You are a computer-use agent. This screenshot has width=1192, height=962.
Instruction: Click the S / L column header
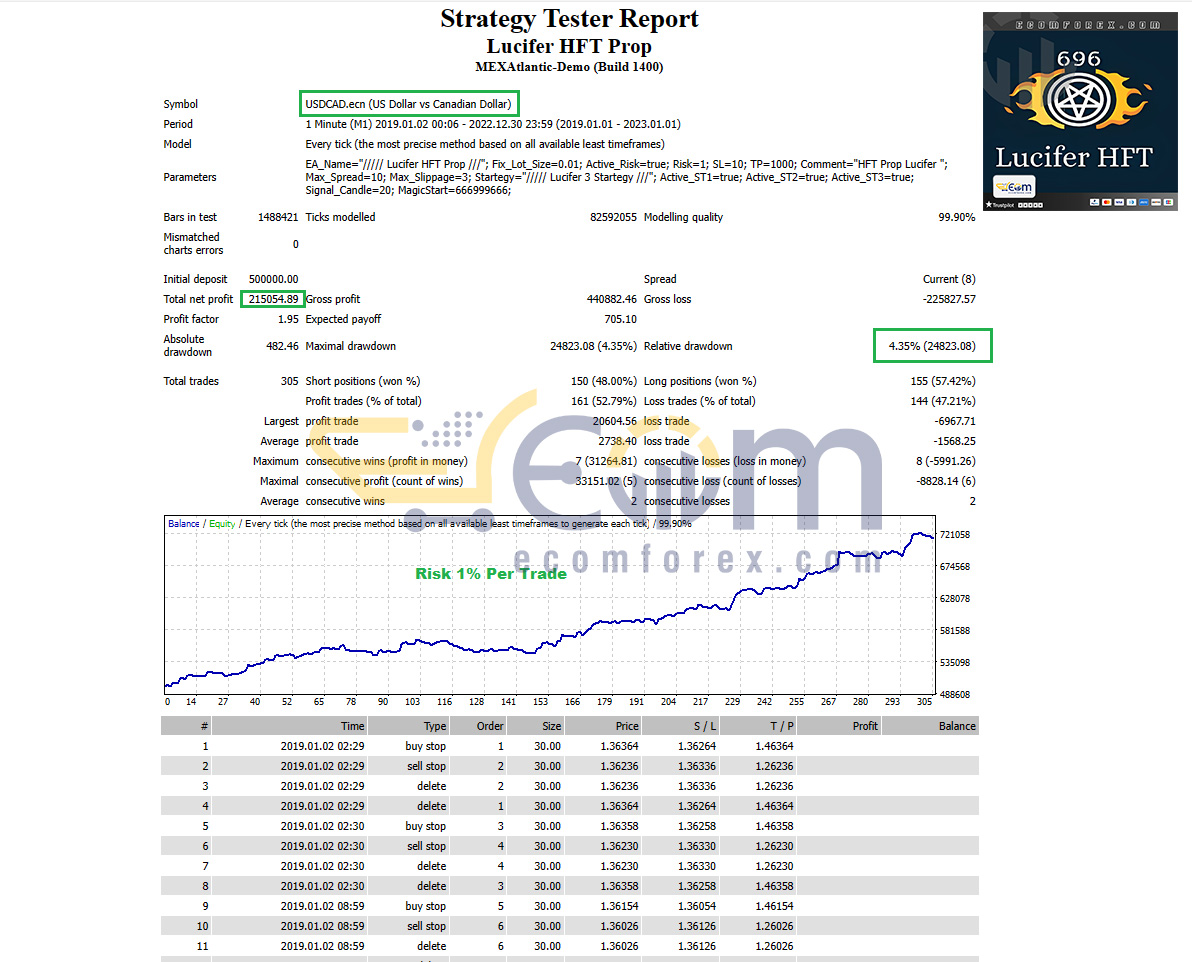point(705,726)
